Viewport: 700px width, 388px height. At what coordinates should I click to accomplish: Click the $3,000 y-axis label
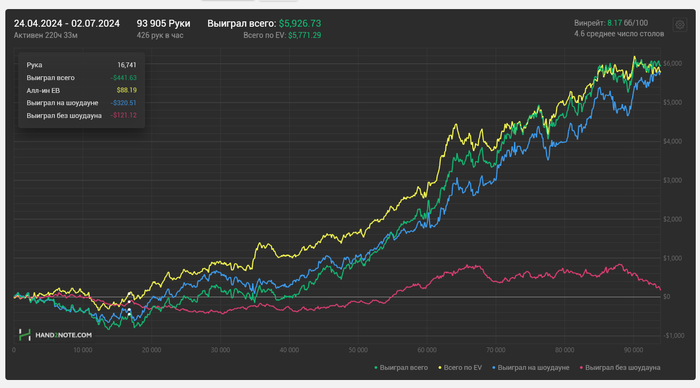tap(672, 180)
